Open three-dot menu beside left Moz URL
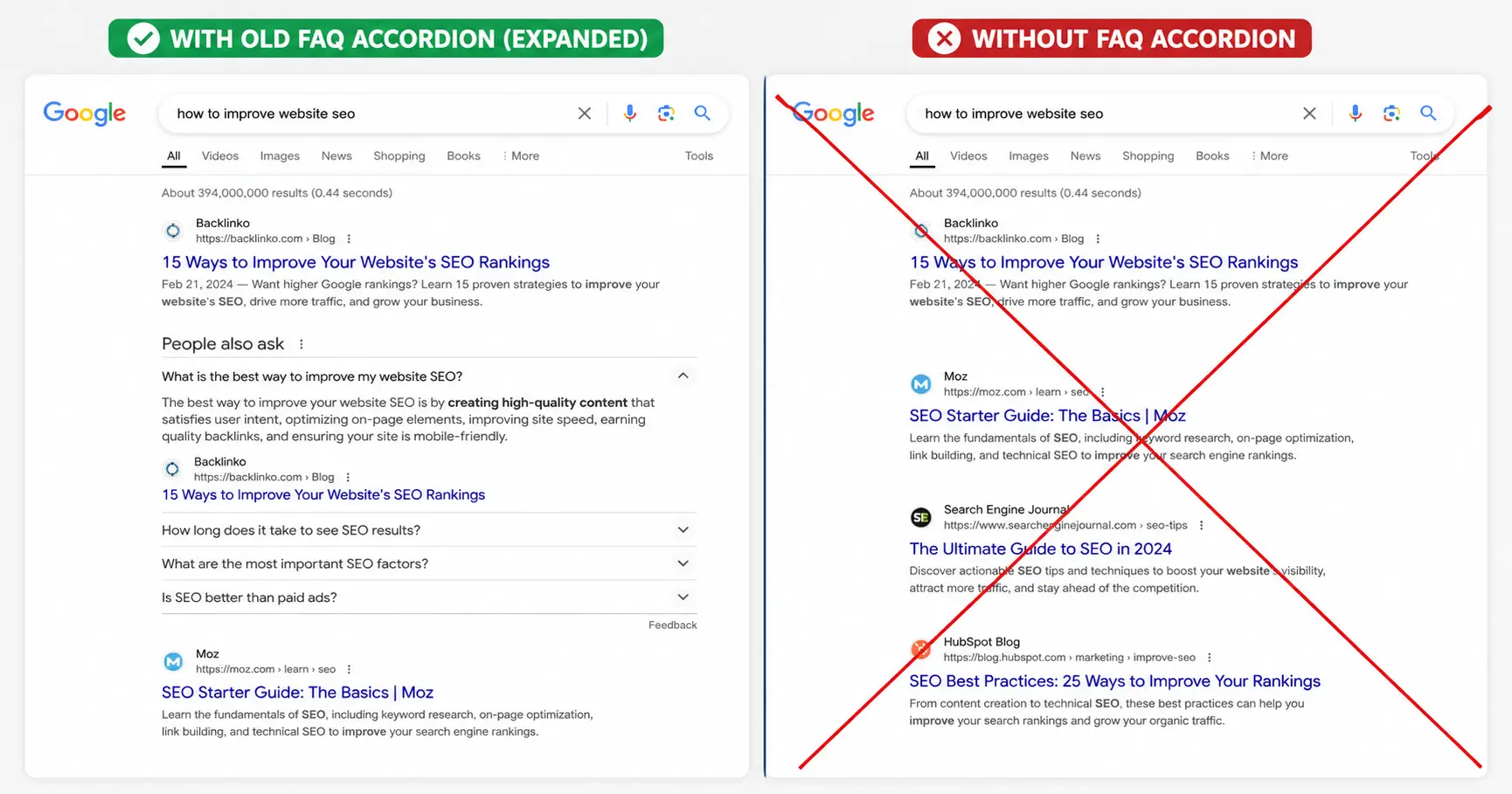The width and height of the screenshot is (1512, 794). point(349,669)
